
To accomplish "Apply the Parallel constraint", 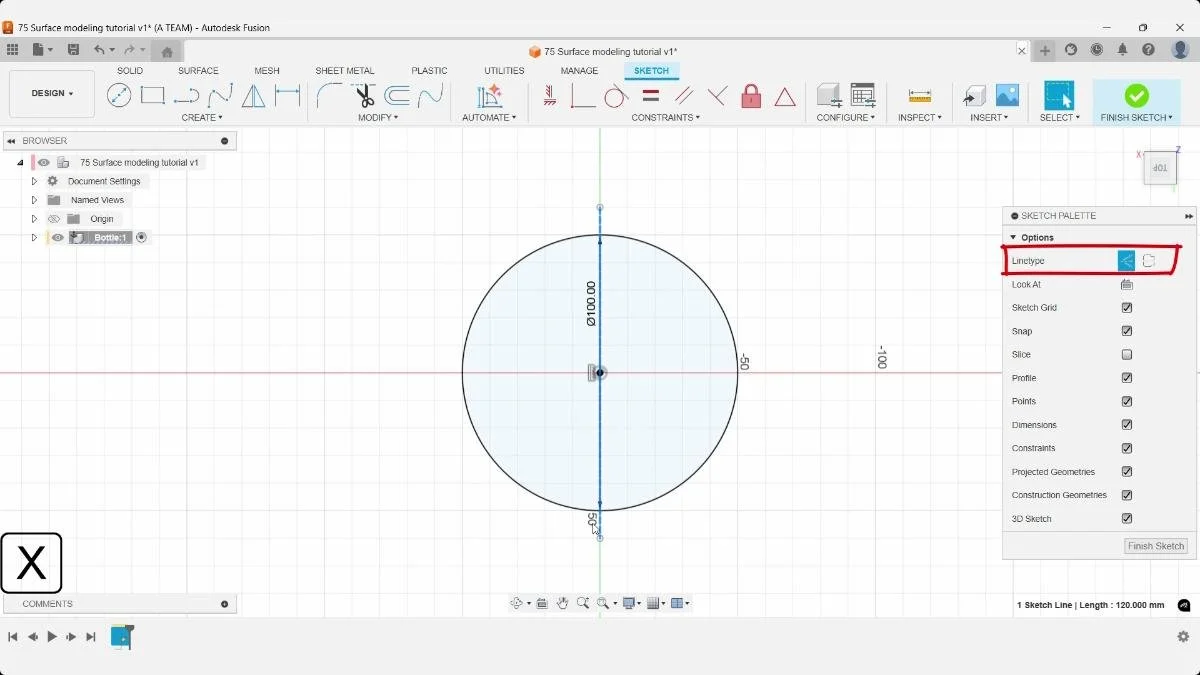I will pyautogui.click(x=684, y=96).
